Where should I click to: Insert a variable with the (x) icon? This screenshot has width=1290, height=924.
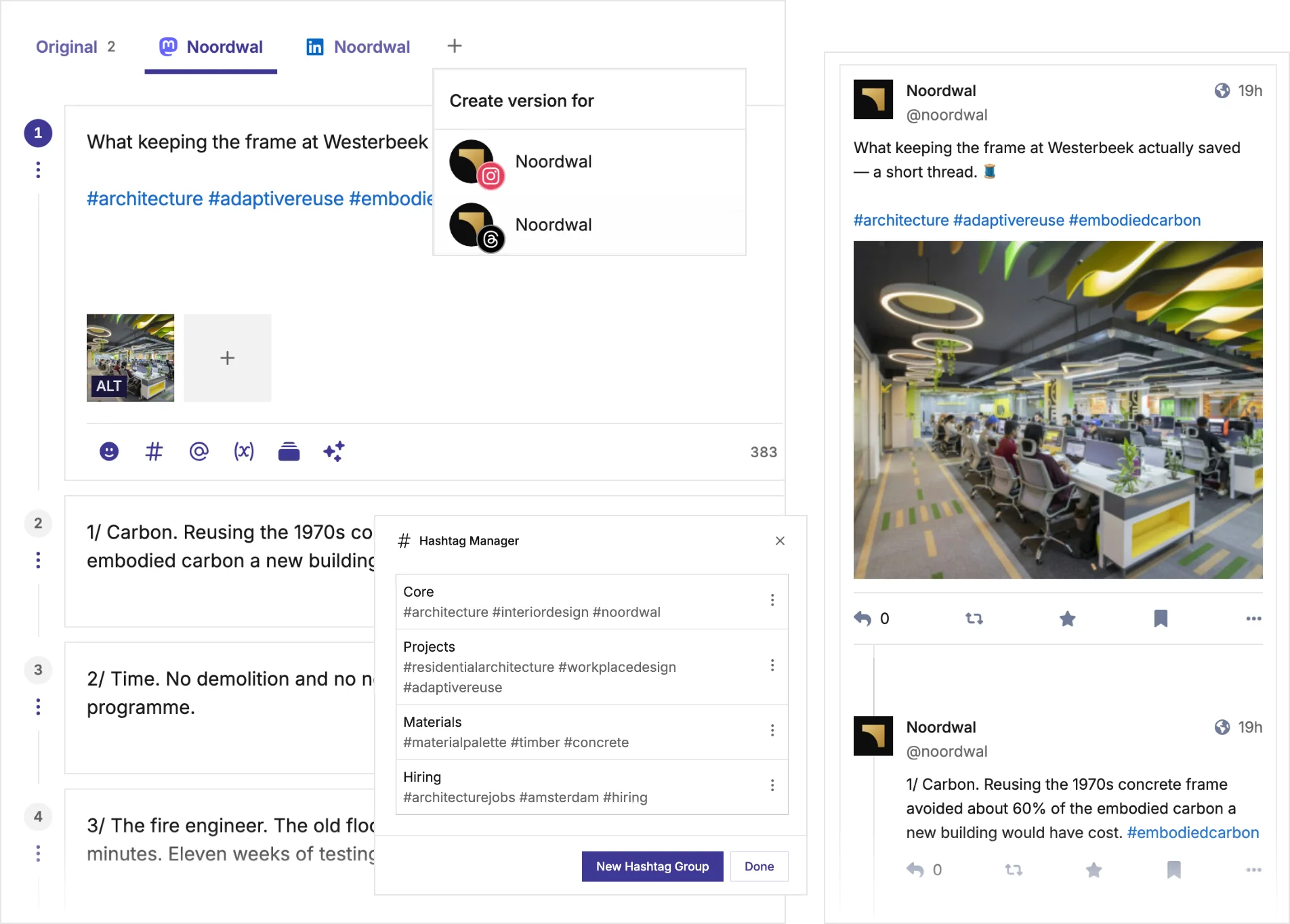[x=244, y=451]
